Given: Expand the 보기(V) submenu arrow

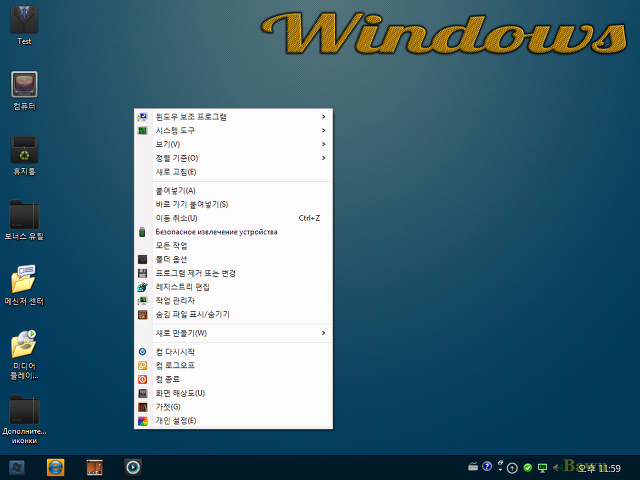Looking at the screenshot, I should [x=323, y=144].
